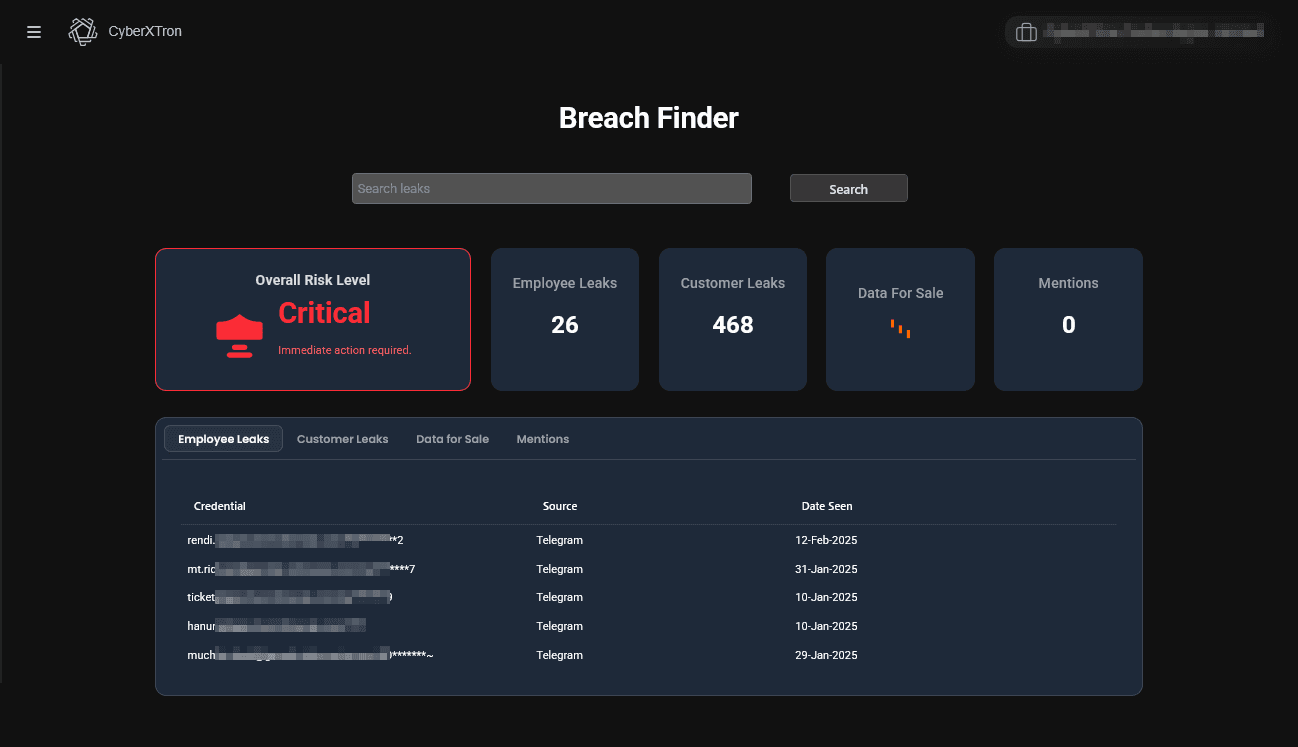Click the orange bar-chart icon on Data For Sale card

(899, 330)
